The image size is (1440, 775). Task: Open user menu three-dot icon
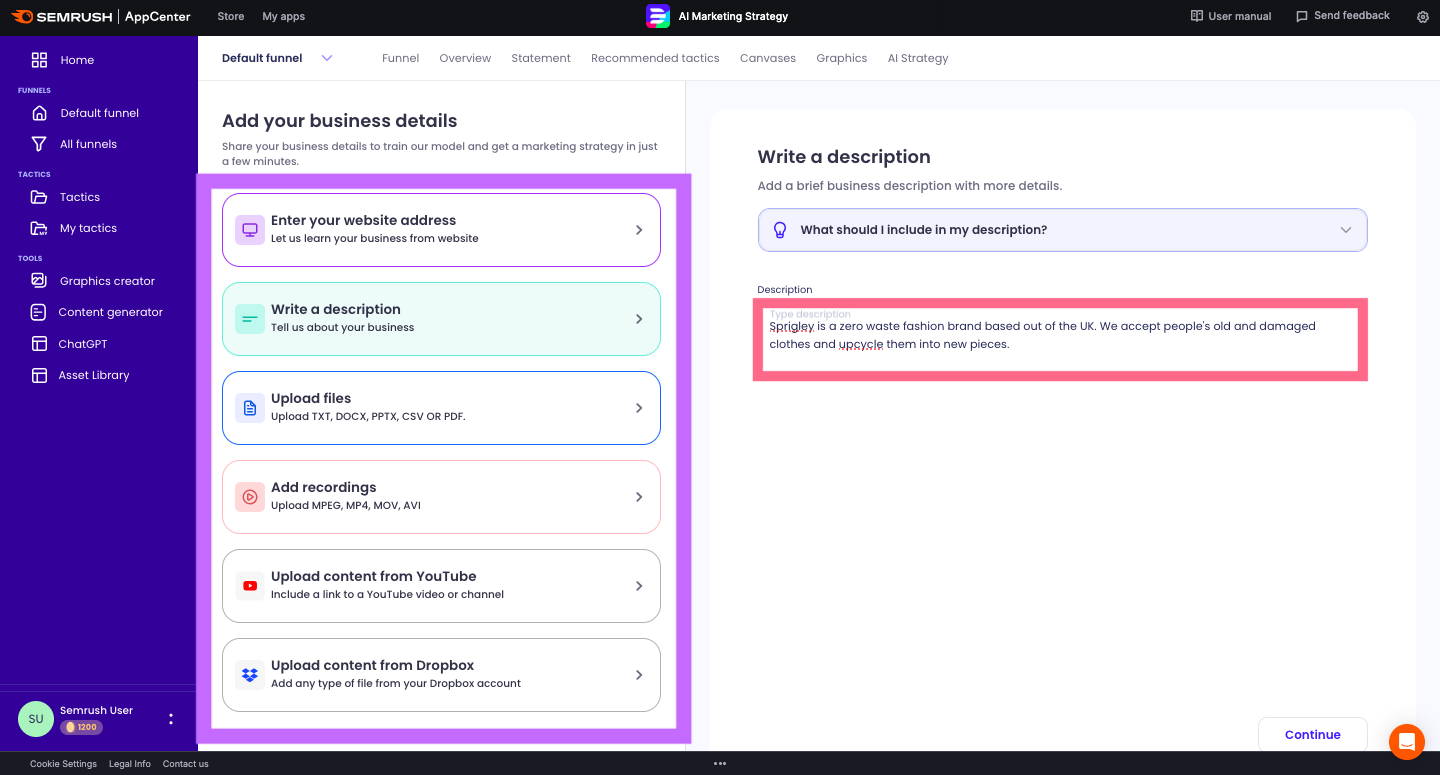171,719
